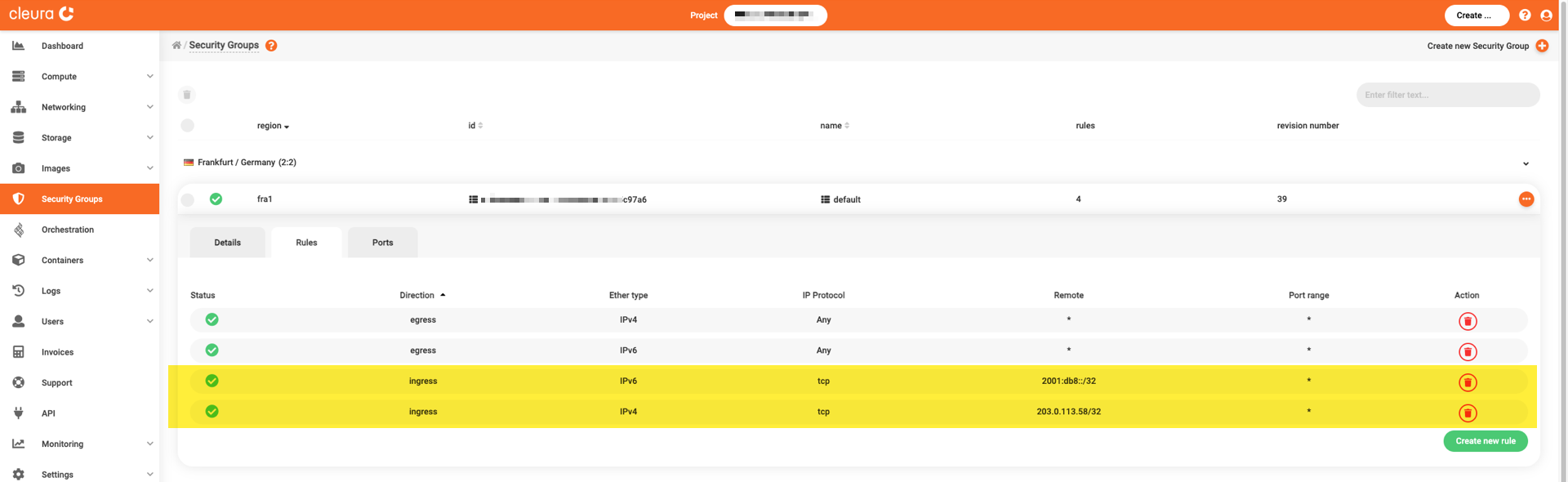Image resolution: width=1568 pixels, height=482 pixels.
Task: Delete the 203.0.113.58/32 ingress rule
Action: pyautogui.click(x=1467, y=413)
